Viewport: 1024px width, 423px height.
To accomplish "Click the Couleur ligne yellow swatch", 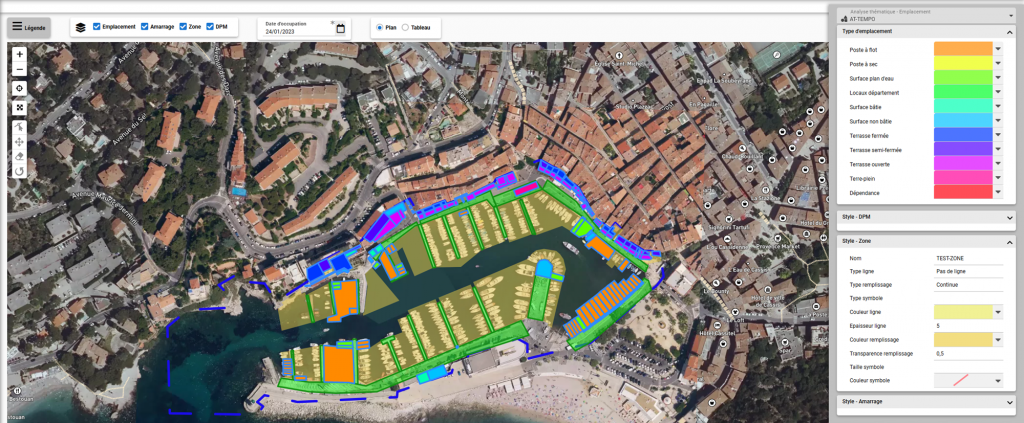I will point(963,312).
